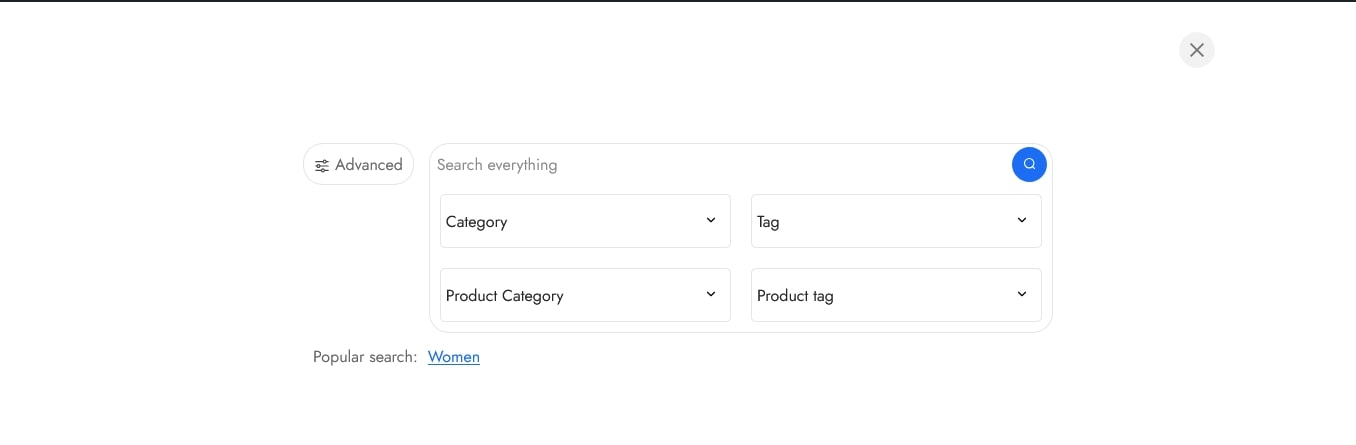The width and height of the screenshot is (1356, 445).
Task: Close the search overlay with X
Action: click(x=1196, y=50)
